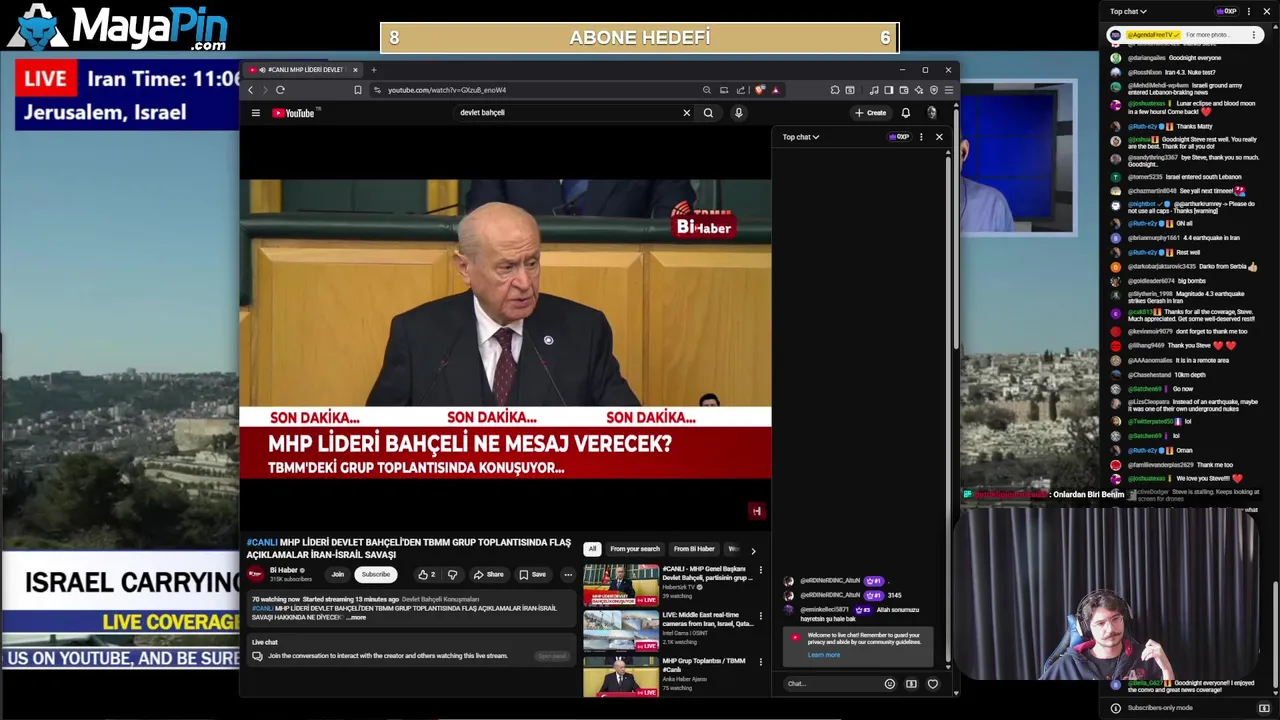Reload the YouTube page

click(x=280, y=90)
